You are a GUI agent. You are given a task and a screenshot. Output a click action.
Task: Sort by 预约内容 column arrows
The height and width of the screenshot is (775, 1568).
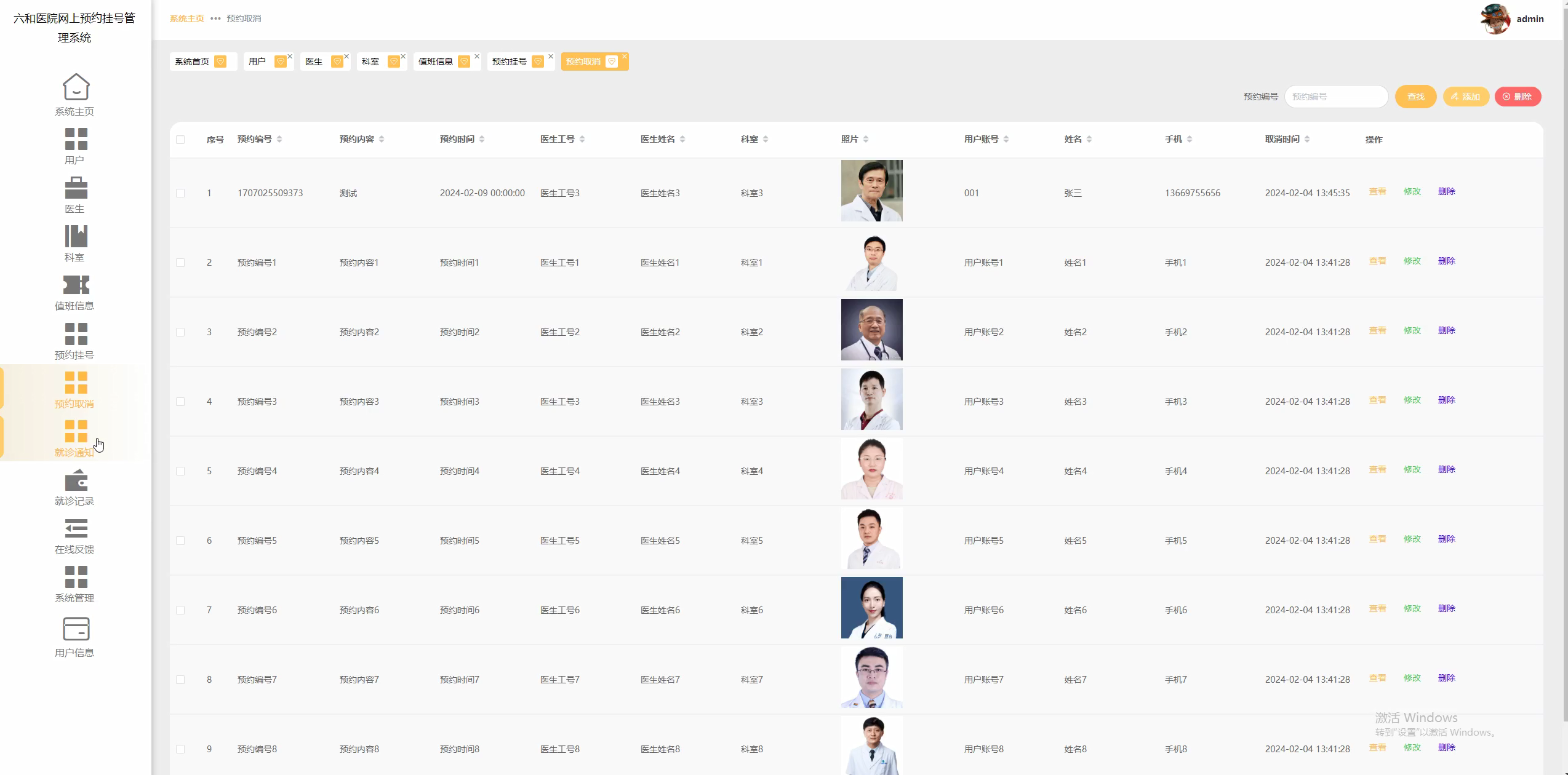pyautogui.click(x=382, y=140)
